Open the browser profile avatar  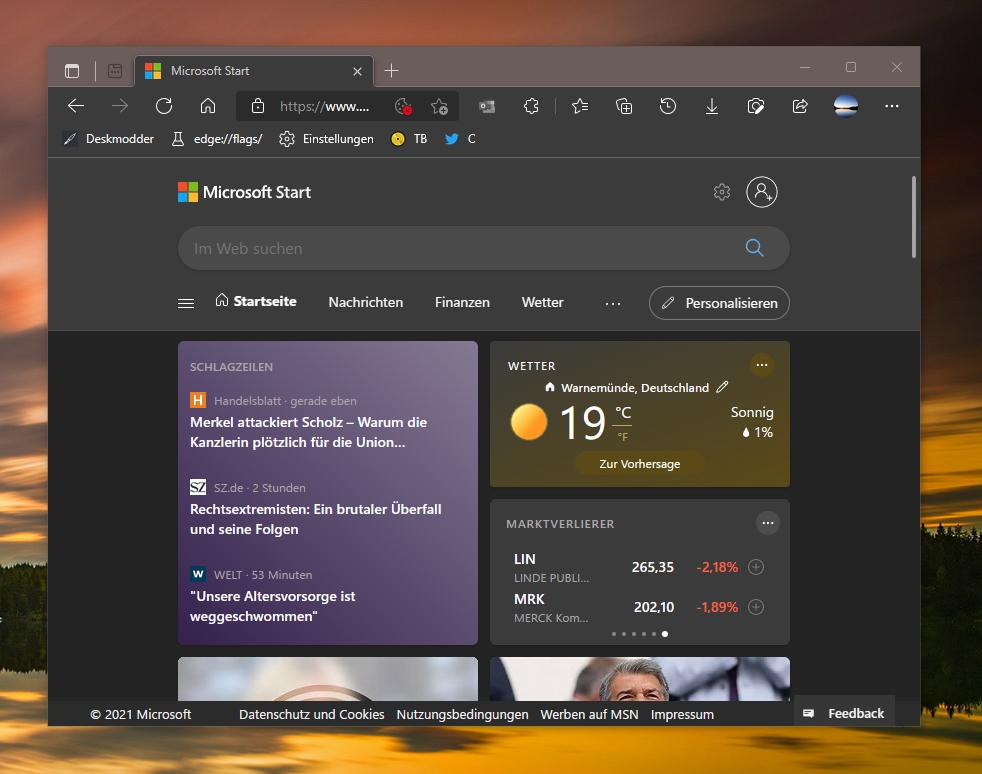(x=845, y=106)
